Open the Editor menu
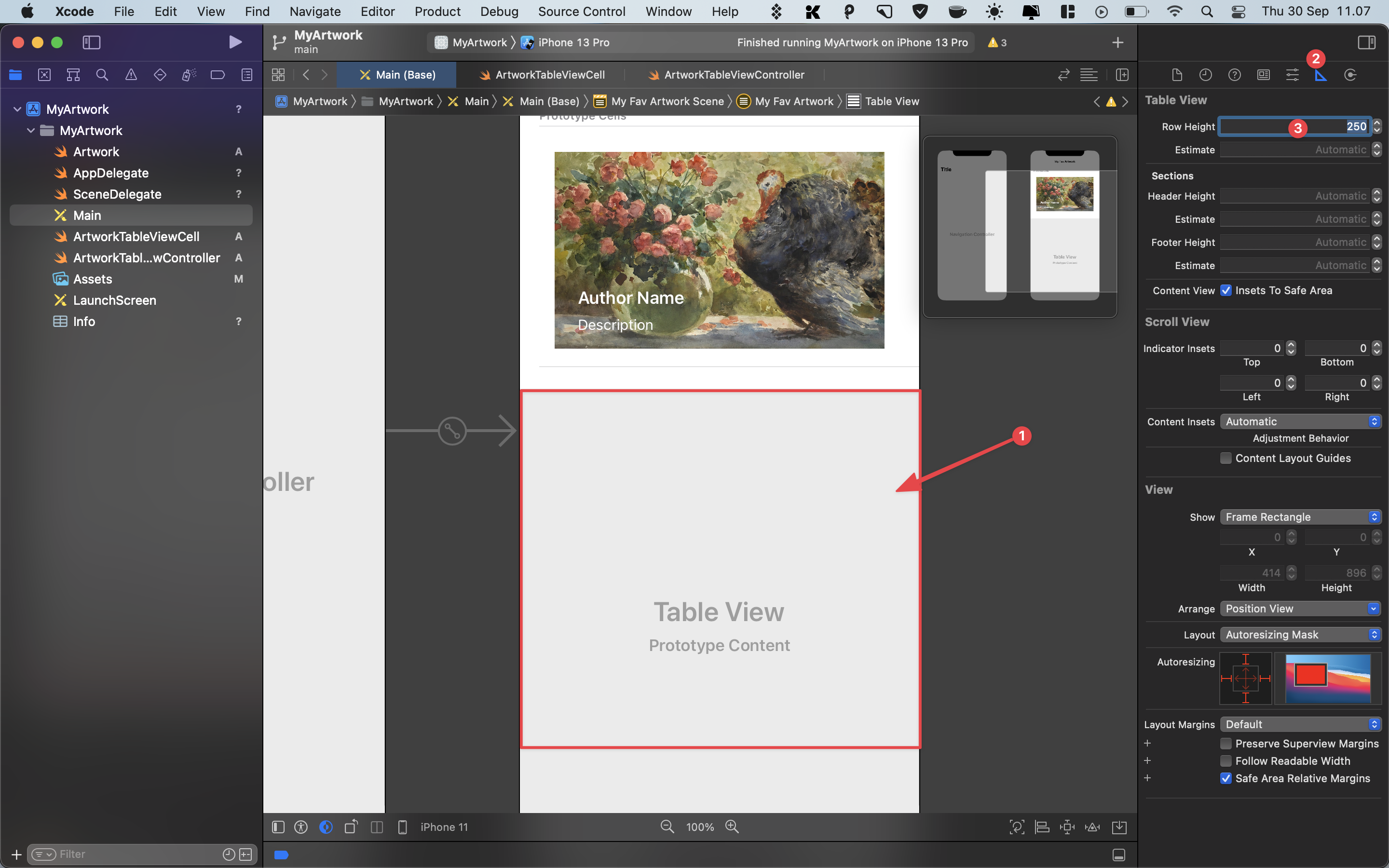1389x868 pixels. point(377,12)
